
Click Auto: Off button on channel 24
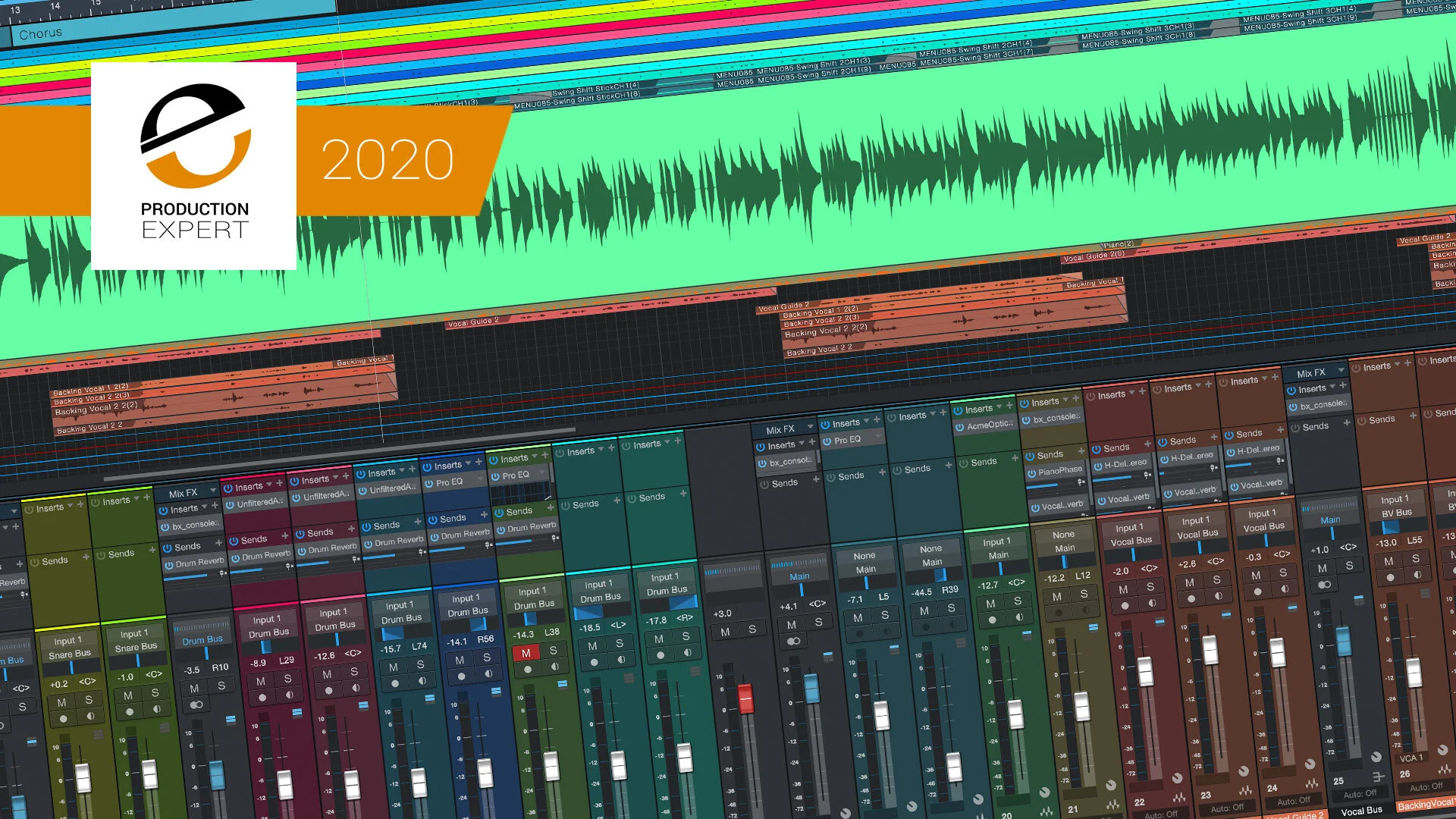pyautogui.click(x=1294, y=801)
